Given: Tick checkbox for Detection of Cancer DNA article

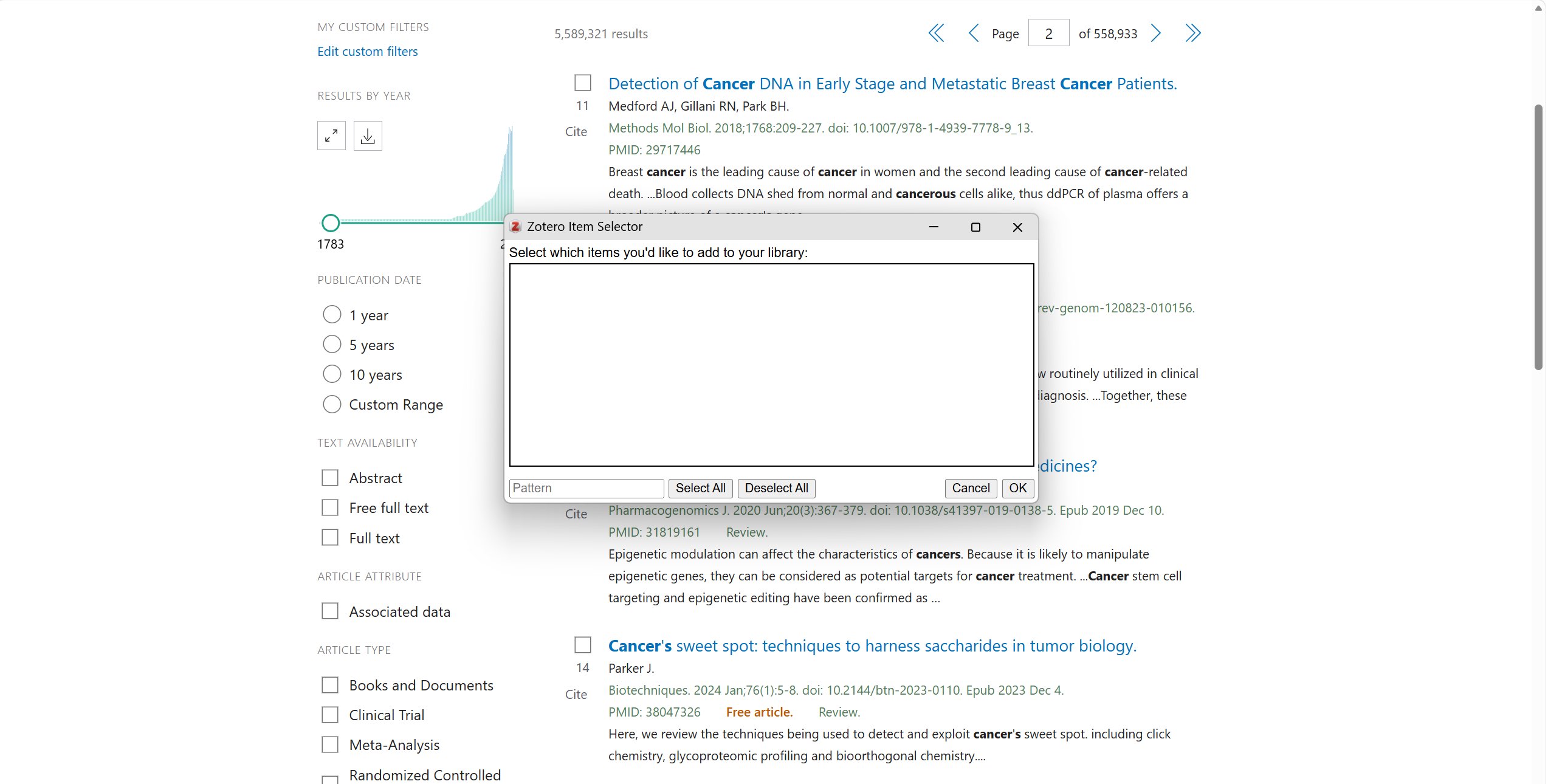Looking at the screenshot, I should pos(583,83).
